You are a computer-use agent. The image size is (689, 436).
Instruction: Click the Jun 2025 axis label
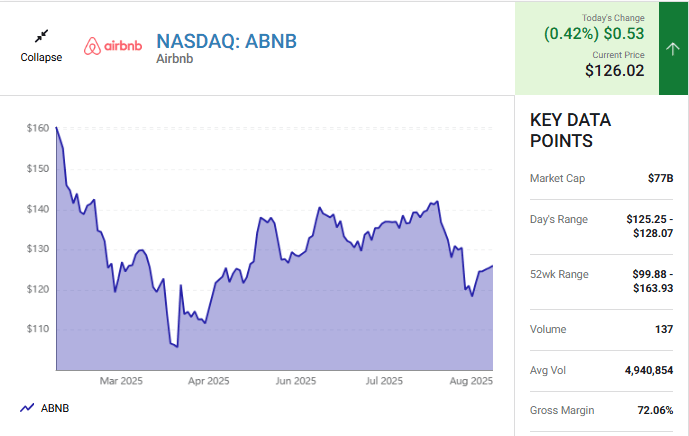click(296, 381)
